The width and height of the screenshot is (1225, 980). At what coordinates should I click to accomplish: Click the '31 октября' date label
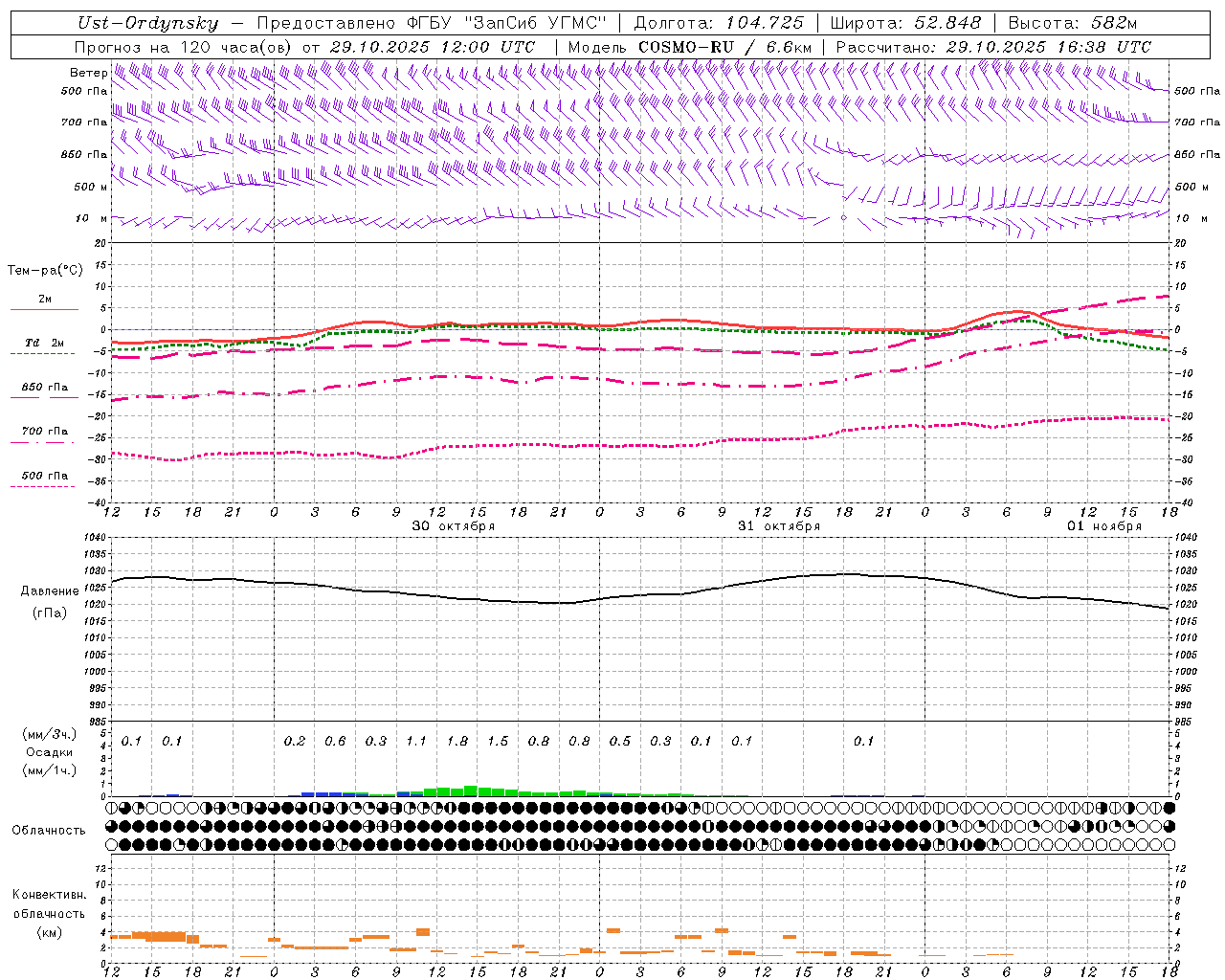click(779, 526)
